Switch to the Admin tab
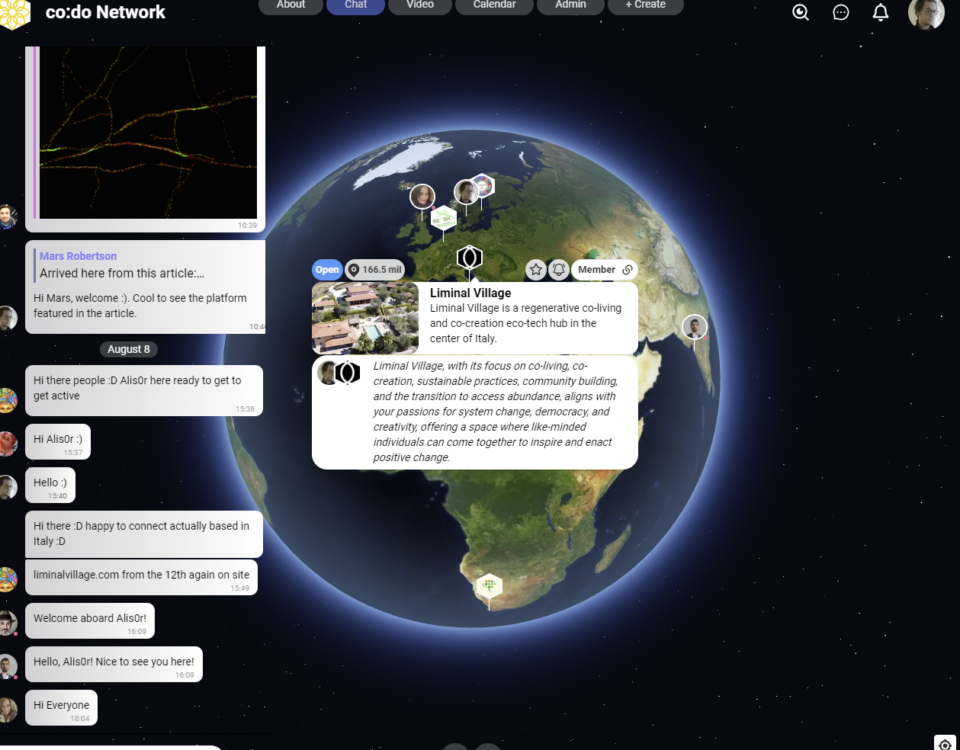Screen dimensions: 960x750 (571, 5)
